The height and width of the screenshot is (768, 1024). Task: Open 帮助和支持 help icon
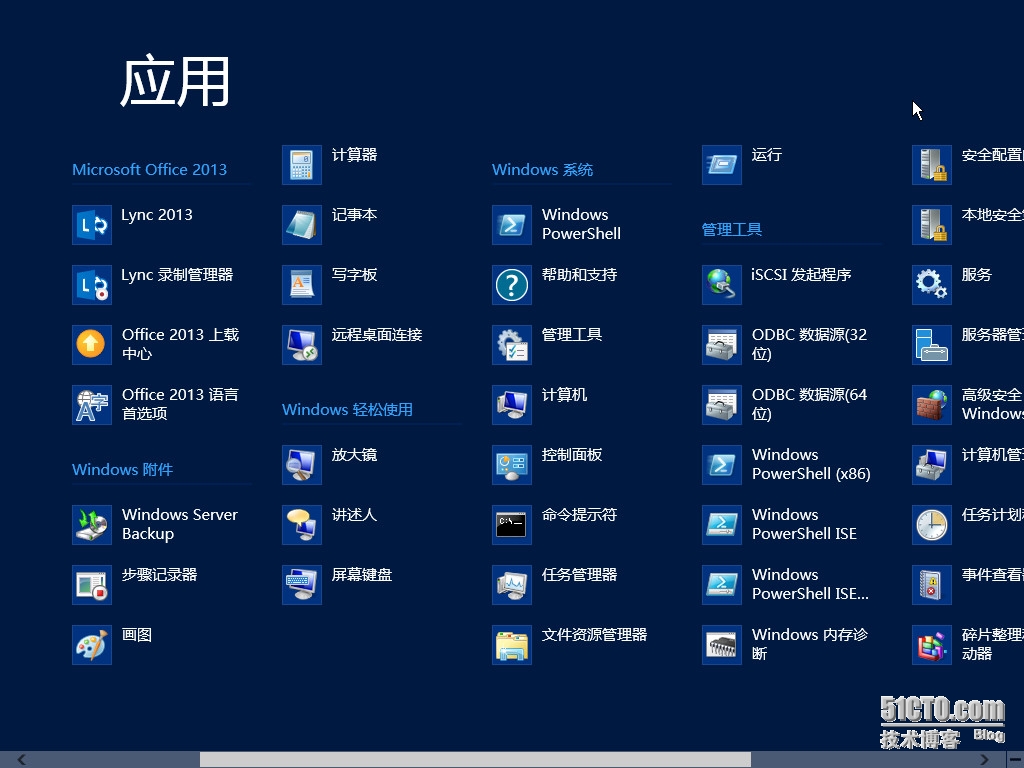(x=512, y=285)
